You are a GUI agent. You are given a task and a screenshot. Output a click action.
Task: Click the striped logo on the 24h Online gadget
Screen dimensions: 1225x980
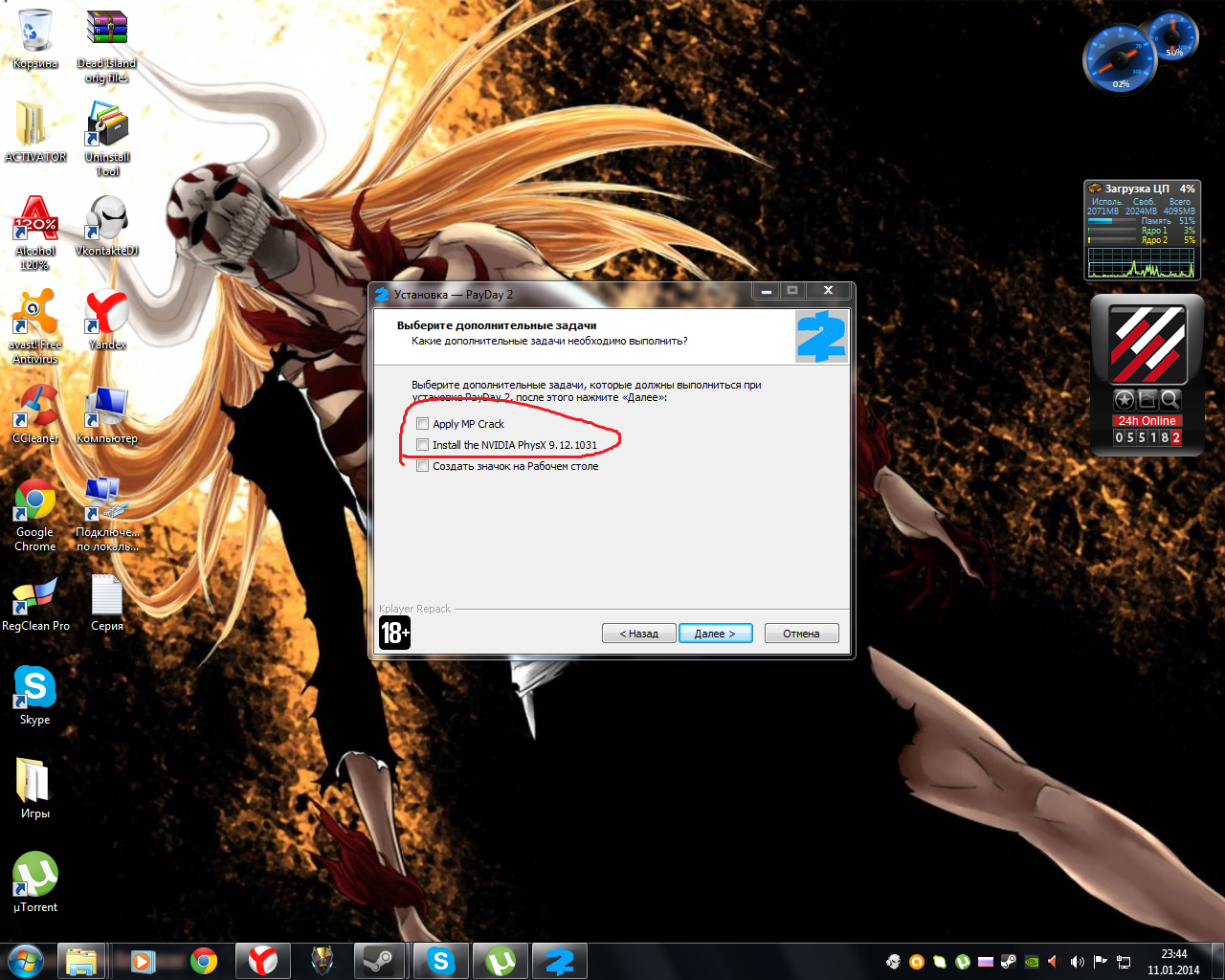[1147, 345]
